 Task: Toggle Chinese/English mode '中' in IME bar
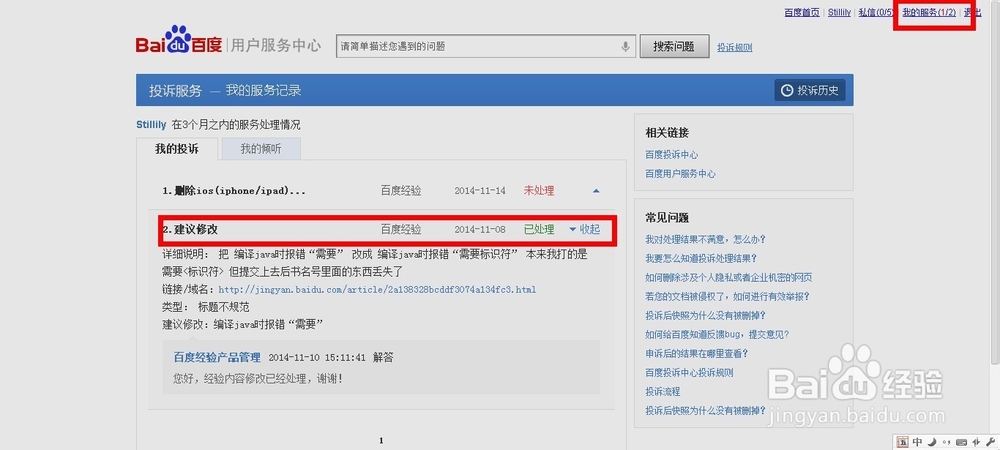(918, 442)
